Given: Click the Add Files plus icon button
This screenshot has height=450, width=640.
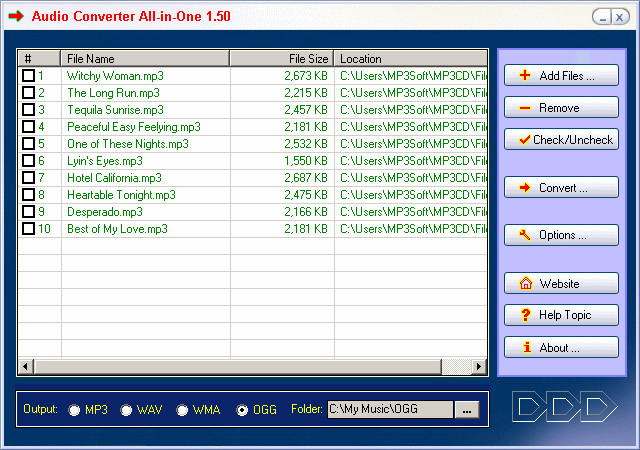Looking at the screenshot, I should click(561, 76).
